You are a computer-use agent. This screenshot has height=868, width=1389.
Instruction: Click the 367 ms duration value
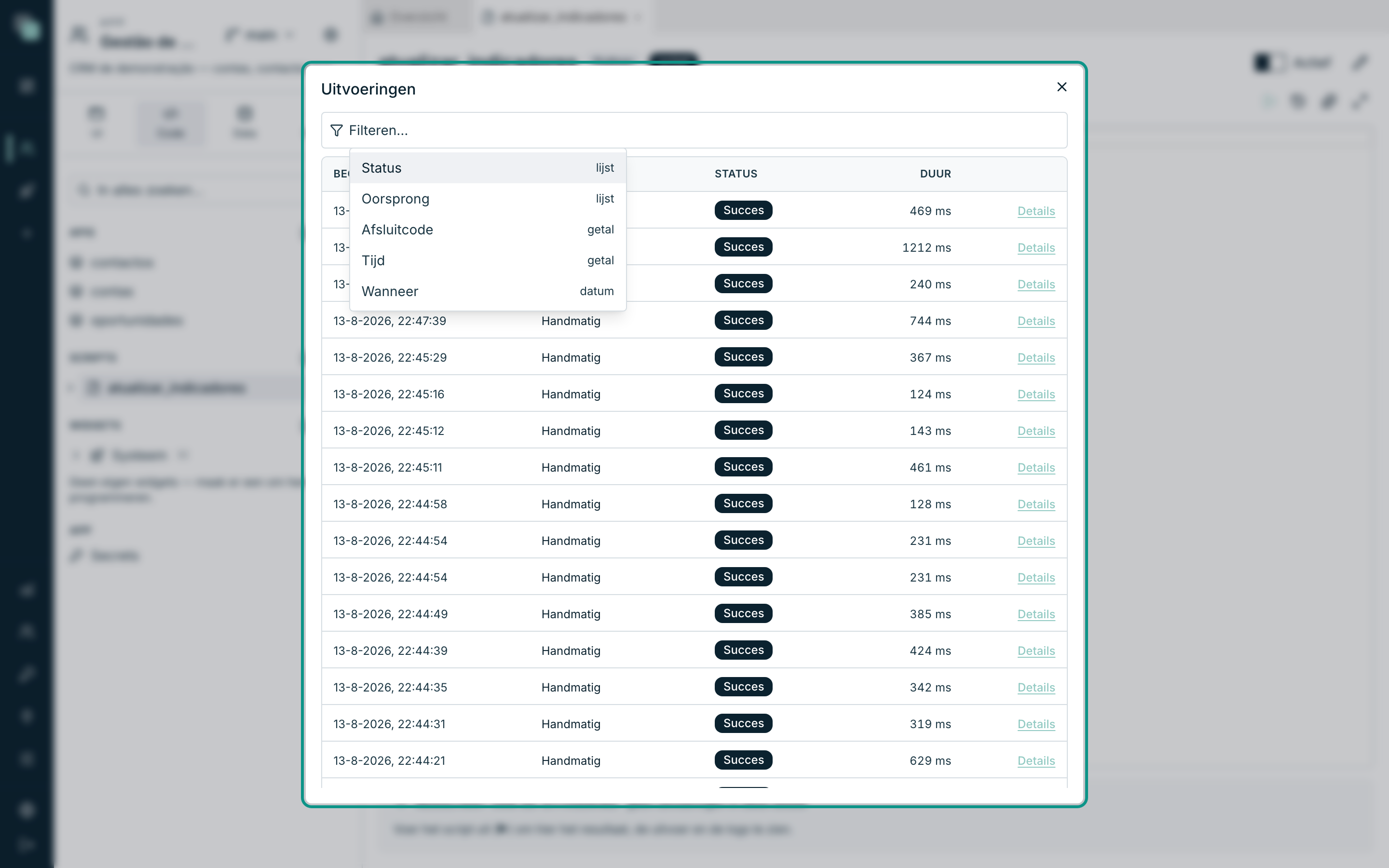[x=930, y=358]
